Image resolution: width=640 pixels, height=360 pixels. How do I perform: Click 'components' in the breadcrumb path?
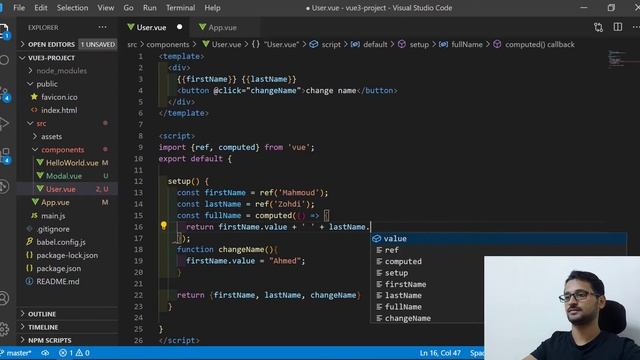click(x=168, y=44)
